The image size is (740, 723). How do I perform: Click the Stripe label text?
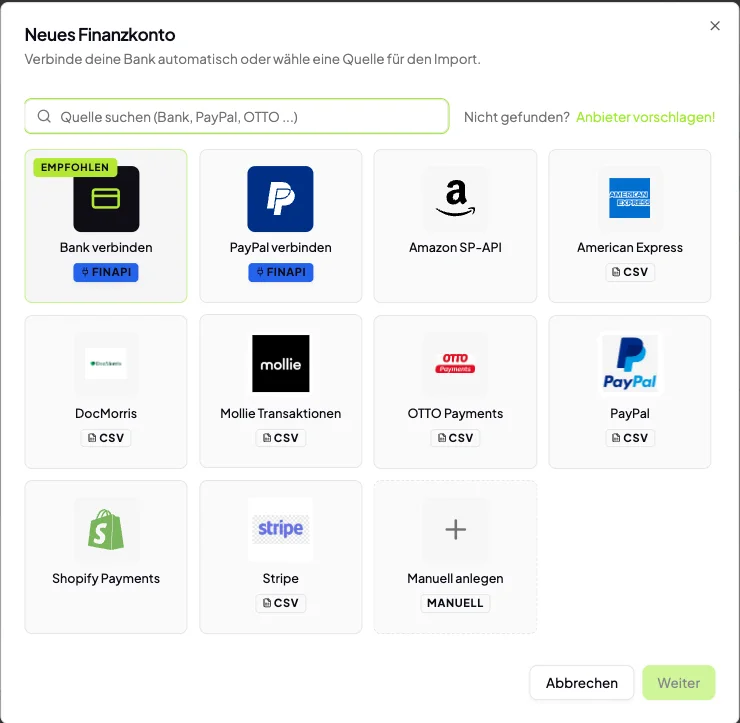click(x=280, y=579)
